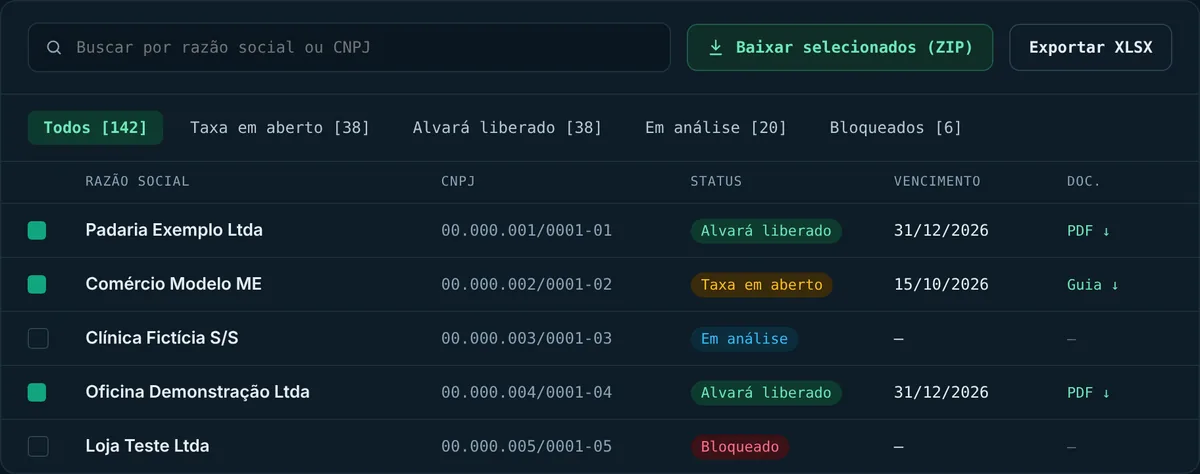This screenshot has width=1200, height=474.
Task: Download the Guia for Comércio Modelo ME
Action: (1093, 284)
